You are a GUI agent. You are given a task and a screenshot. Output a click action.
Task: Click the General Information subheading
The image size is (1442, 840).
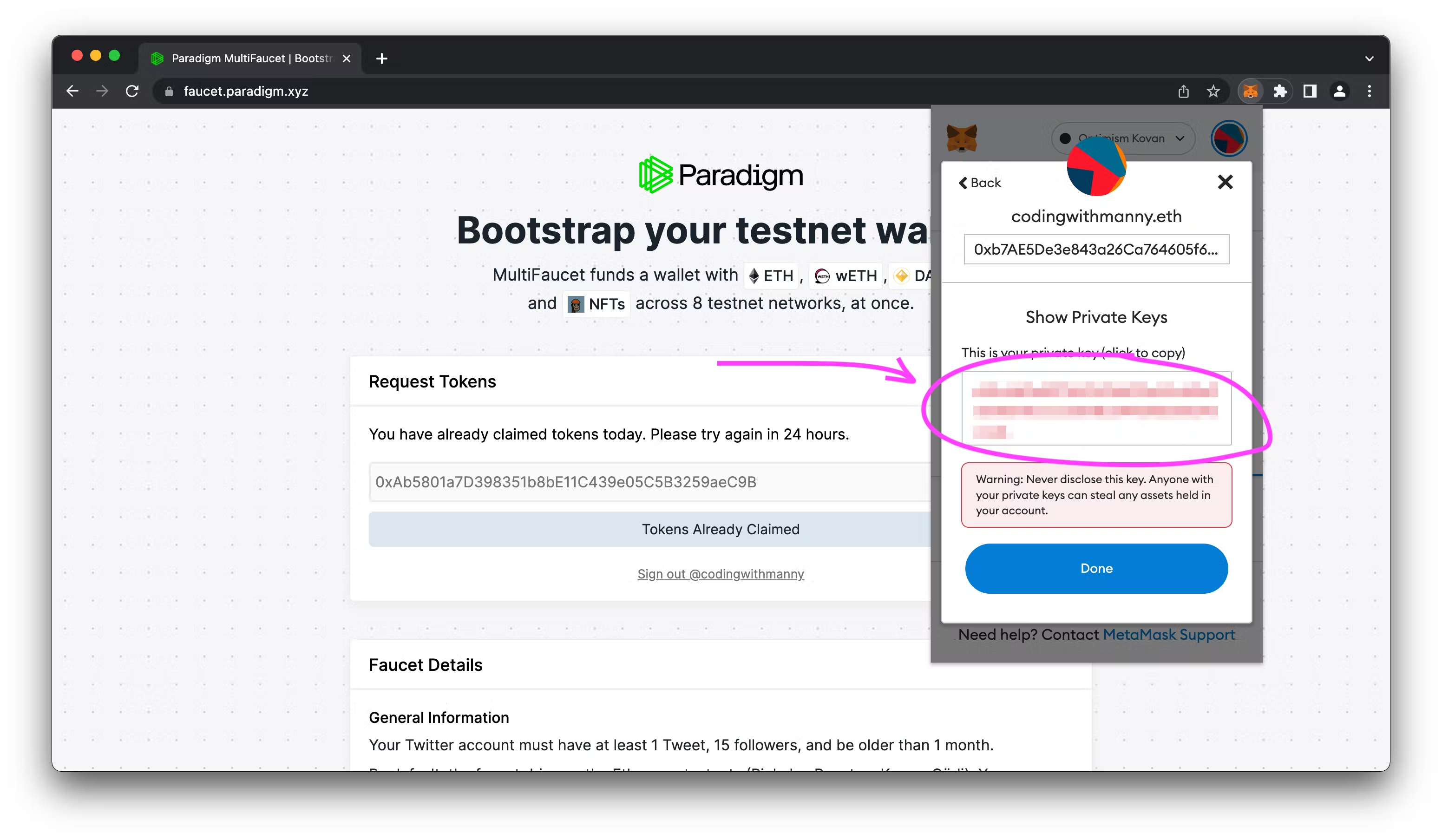[439, 717]
